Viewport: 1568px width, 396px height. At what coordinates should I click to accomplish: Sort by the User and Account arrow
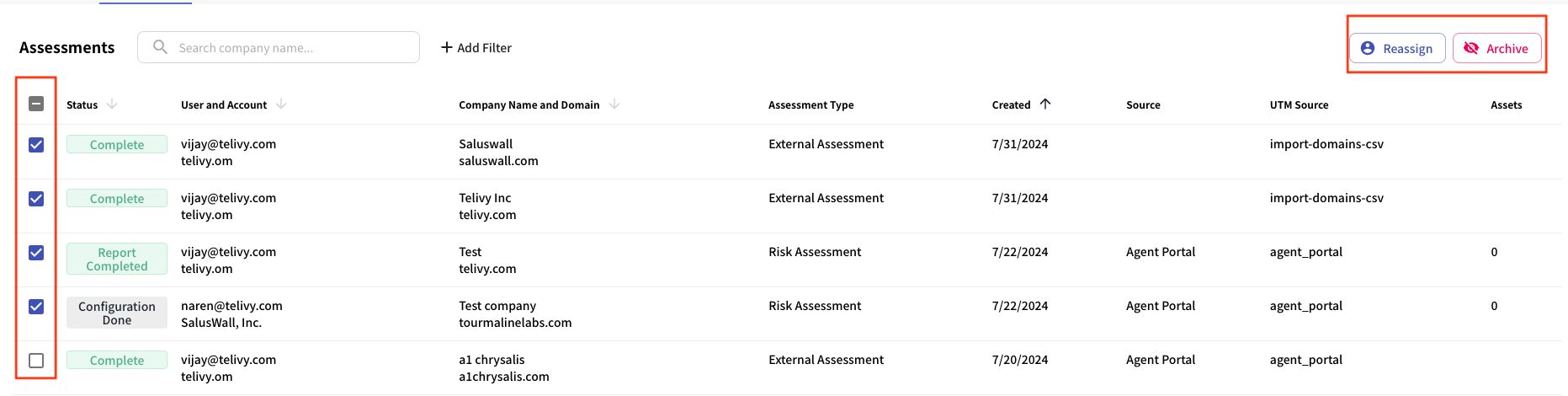tap(281, 104)
